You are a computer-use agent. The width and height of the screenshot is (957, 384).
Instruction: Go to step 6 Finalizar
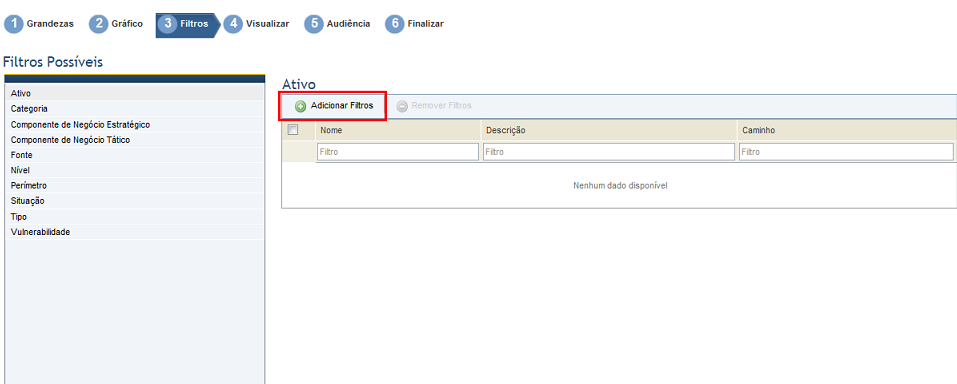pyautogui.click(x=414, y=24)
